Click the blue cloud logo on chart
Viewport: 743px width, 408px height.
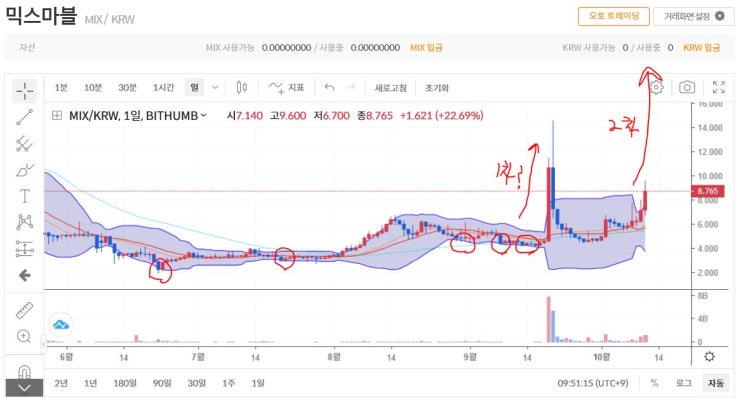coord(61,325)
